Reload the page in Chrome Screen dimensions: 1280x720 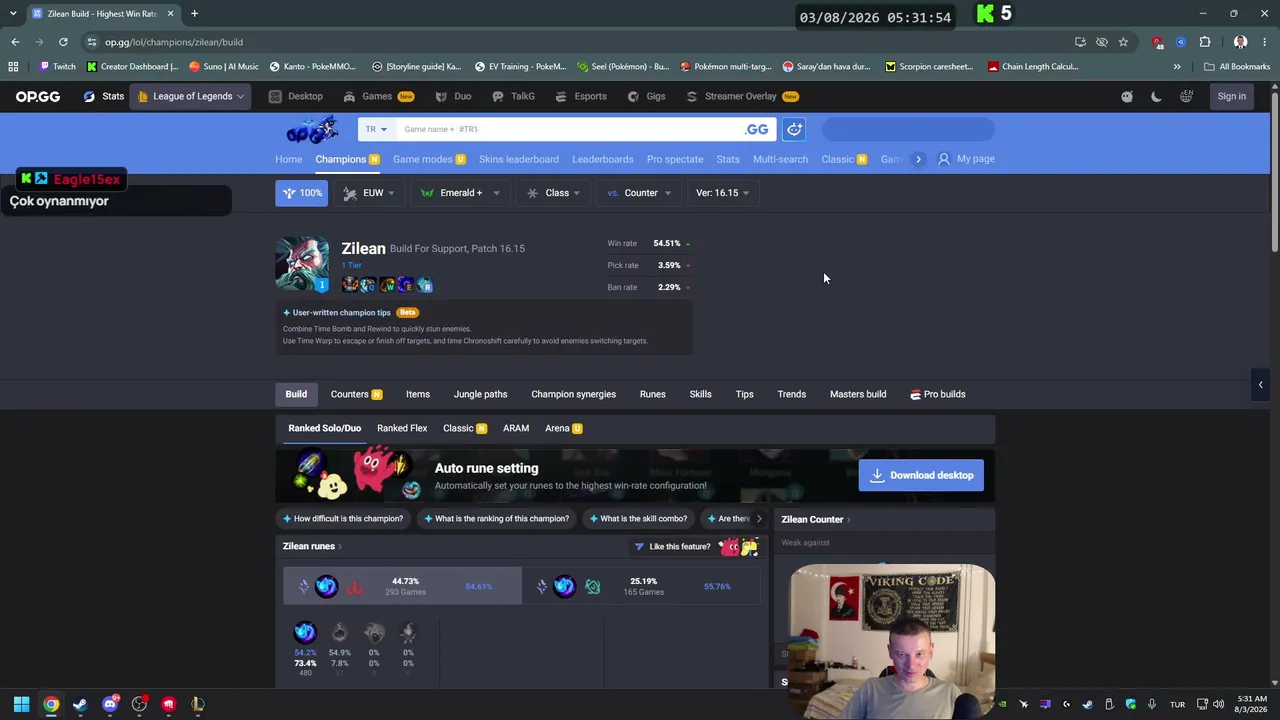coord(63,42)
